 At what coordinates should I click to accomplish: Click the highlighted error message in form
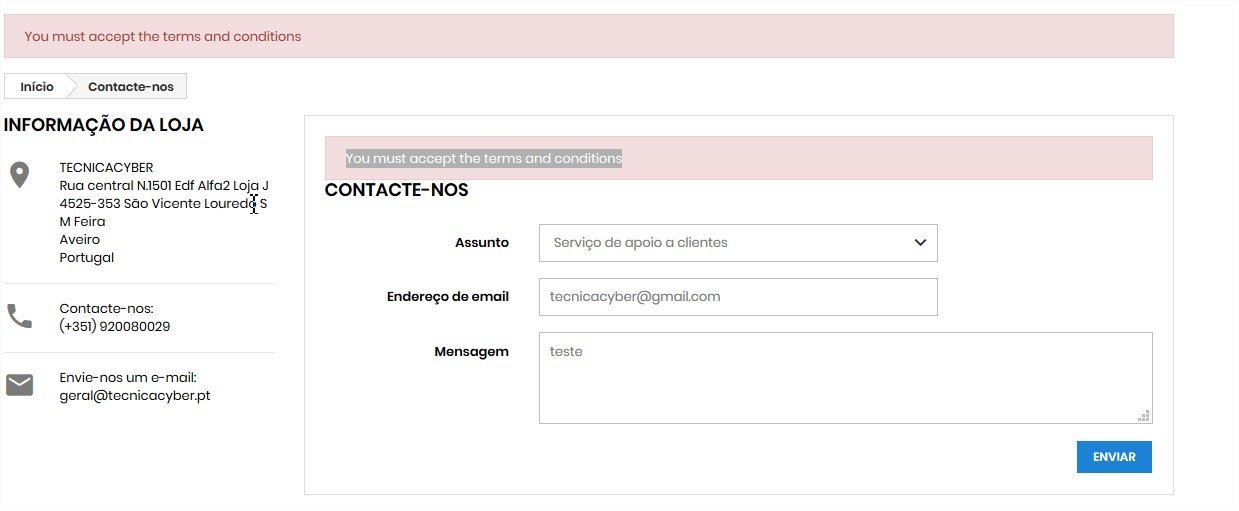tap(484, 158)
